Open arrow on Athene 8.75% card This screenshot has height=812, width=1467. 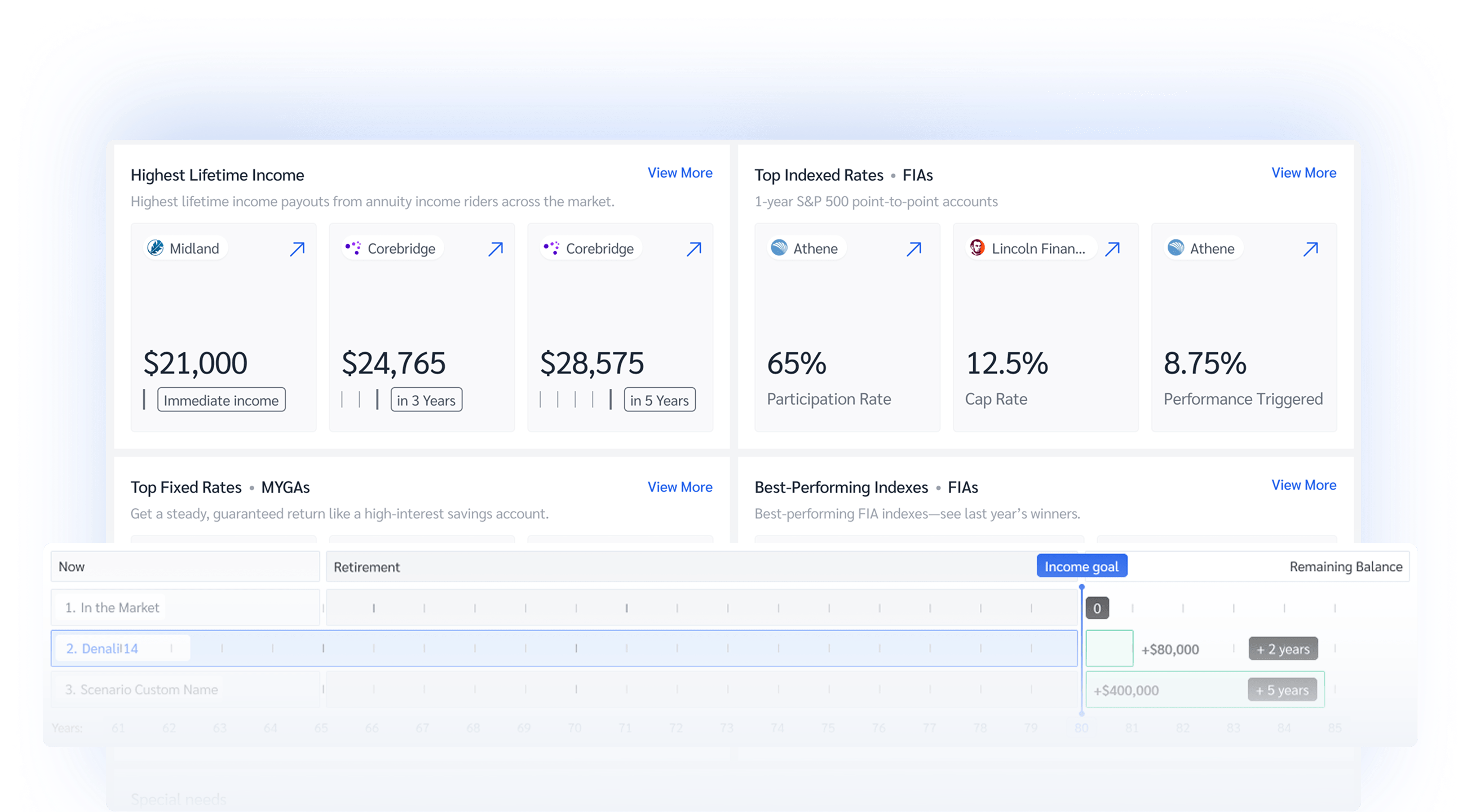[1310, 249]
